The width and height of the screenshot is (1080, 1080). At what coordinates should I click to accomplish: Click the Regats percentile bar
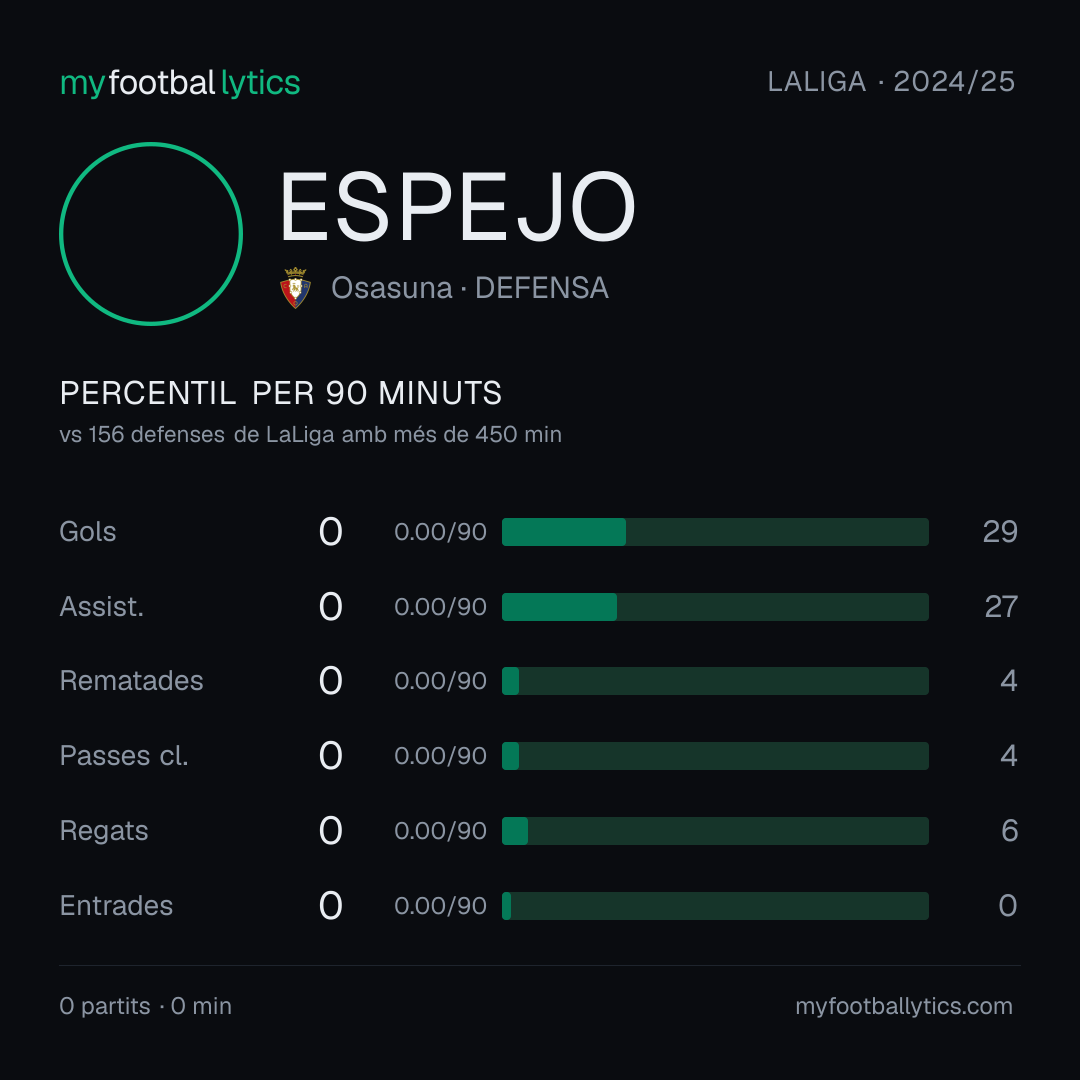coord(715,831)
